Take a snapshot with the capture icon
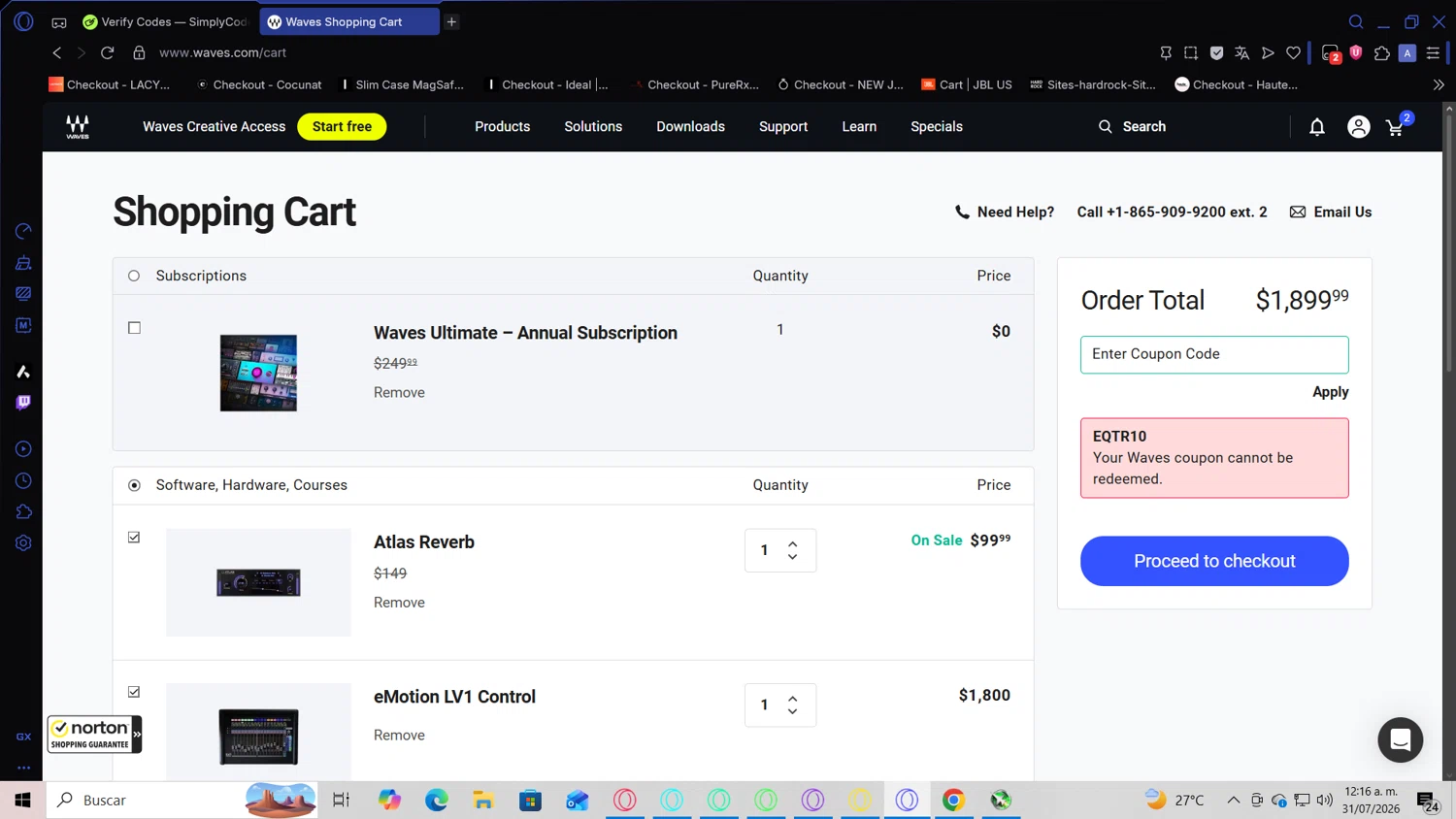Screen dimensions: 1456x819 [x=1191, y=52]
